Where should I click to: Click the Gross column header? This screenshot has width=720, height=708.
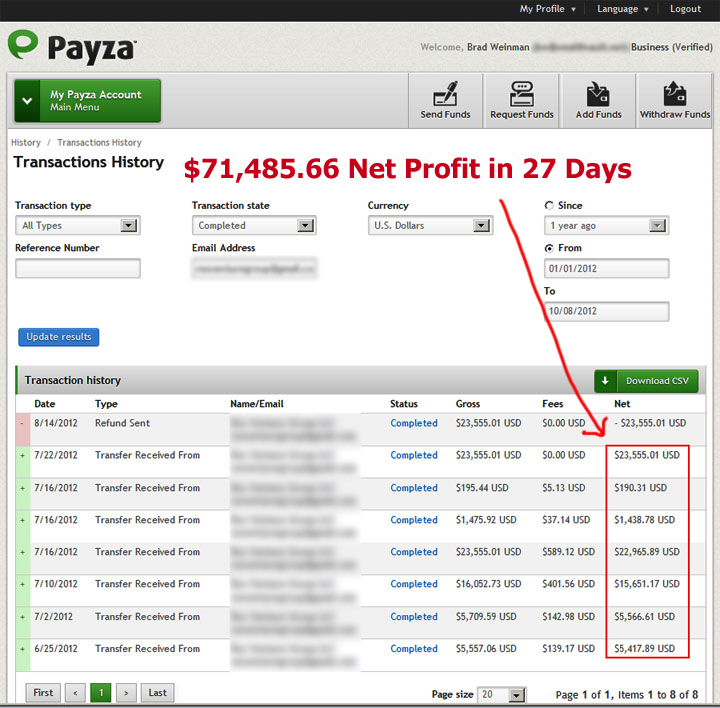click(x=467, y=404)
